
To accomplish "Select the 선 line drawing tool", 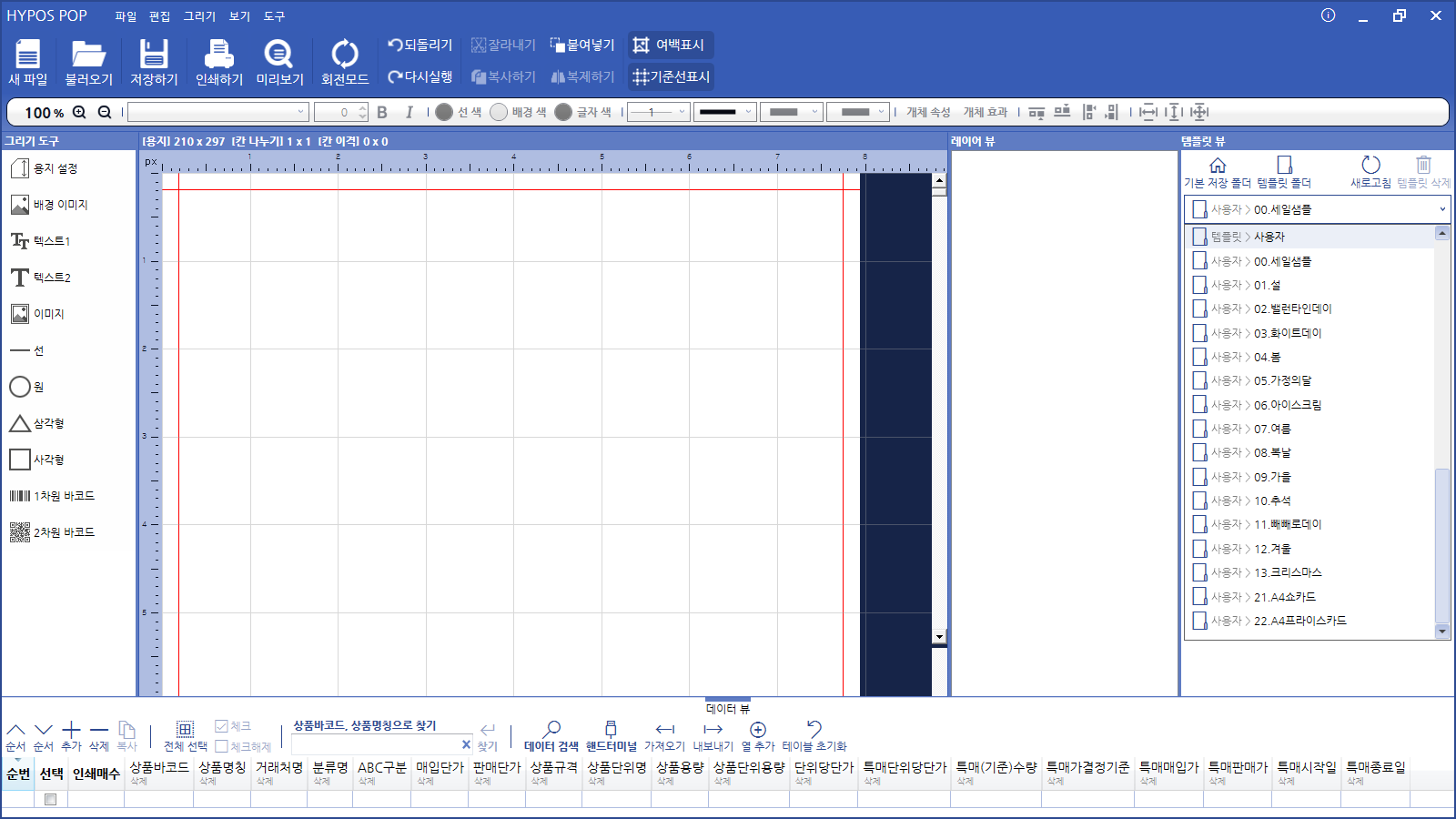I will coord(26,350).
